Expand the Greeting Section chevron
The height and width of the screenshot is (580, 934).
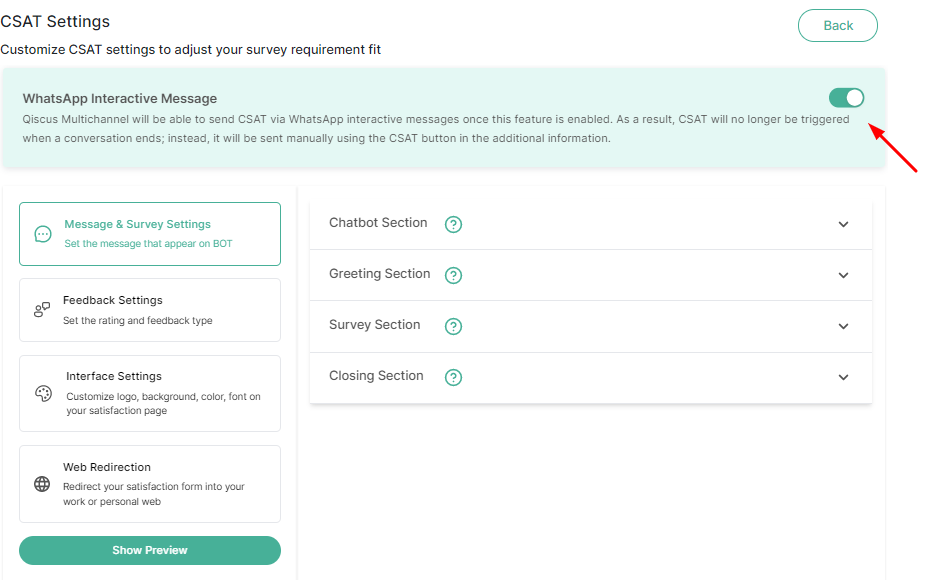pos(843,276)
